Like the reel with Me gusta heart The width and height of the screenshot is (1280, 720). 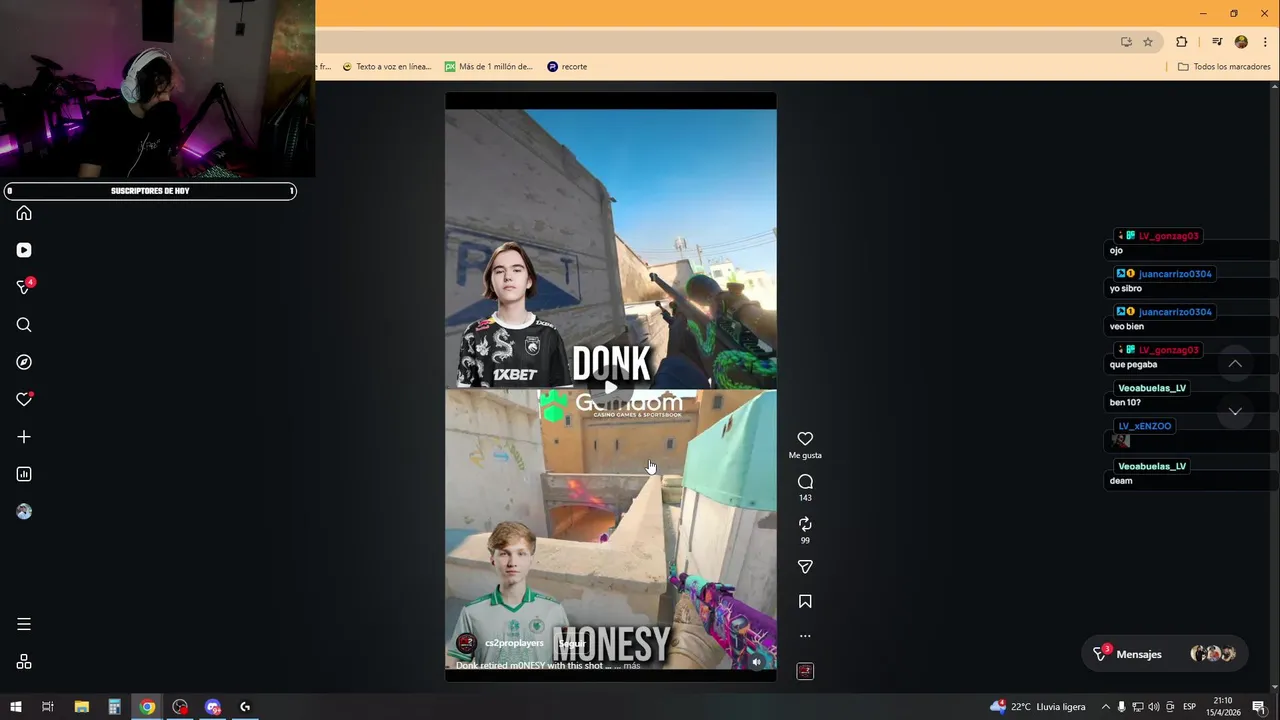click(805, 439)
